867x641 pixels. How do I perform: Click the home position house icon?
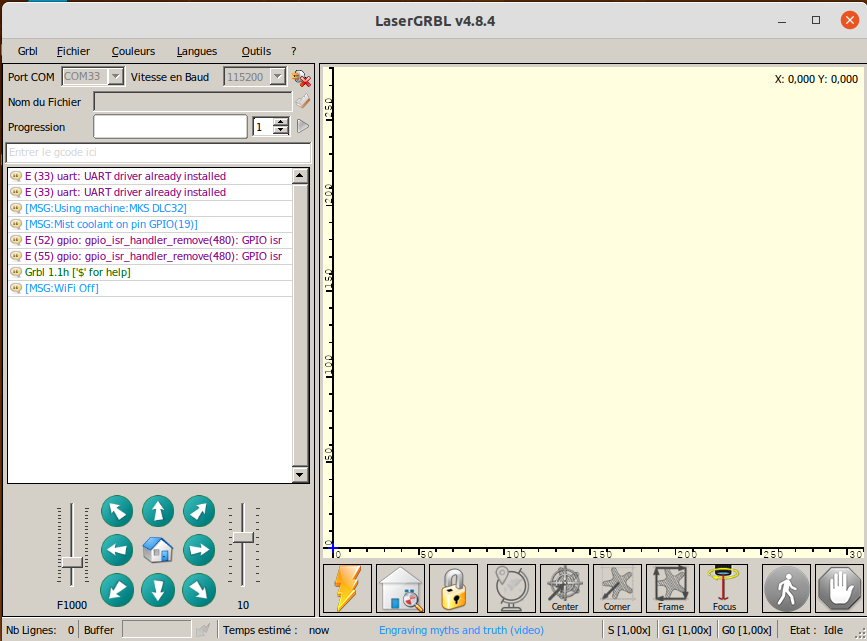tap(158, 550)
